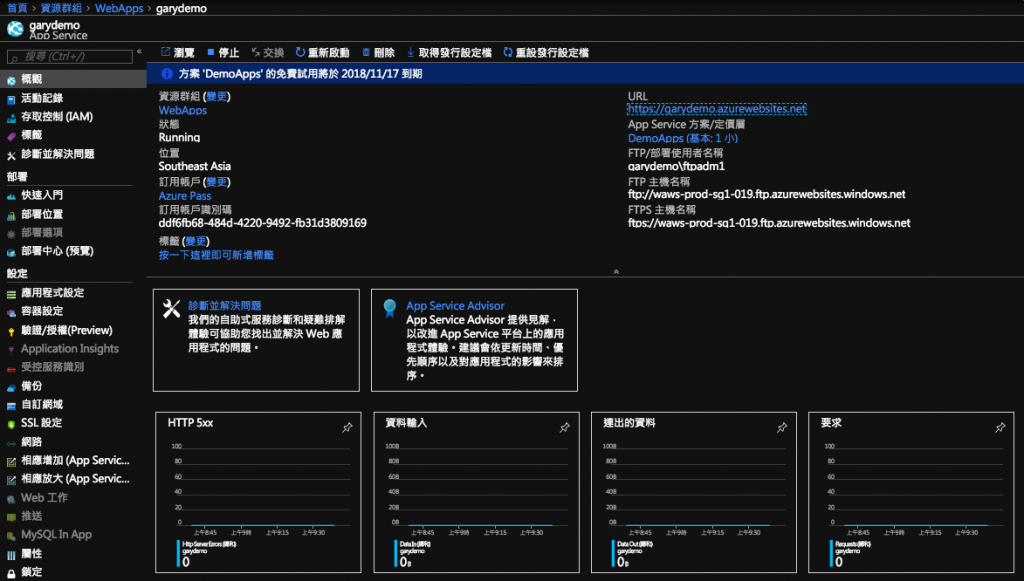
Task: Open the HTTP 5xx chart tile
Action: (258, 492)
